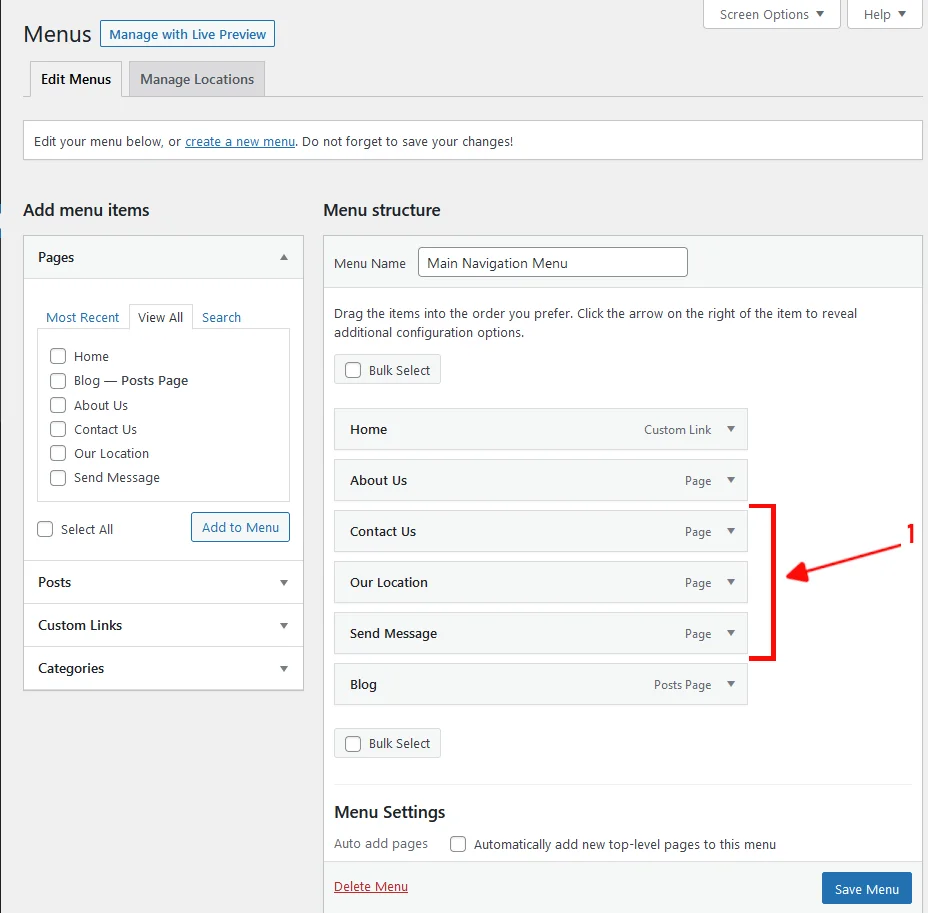This screenshot has height=913, width=928.
Task: Toggle Automatically add new top-level pages option
Action: 457,844
